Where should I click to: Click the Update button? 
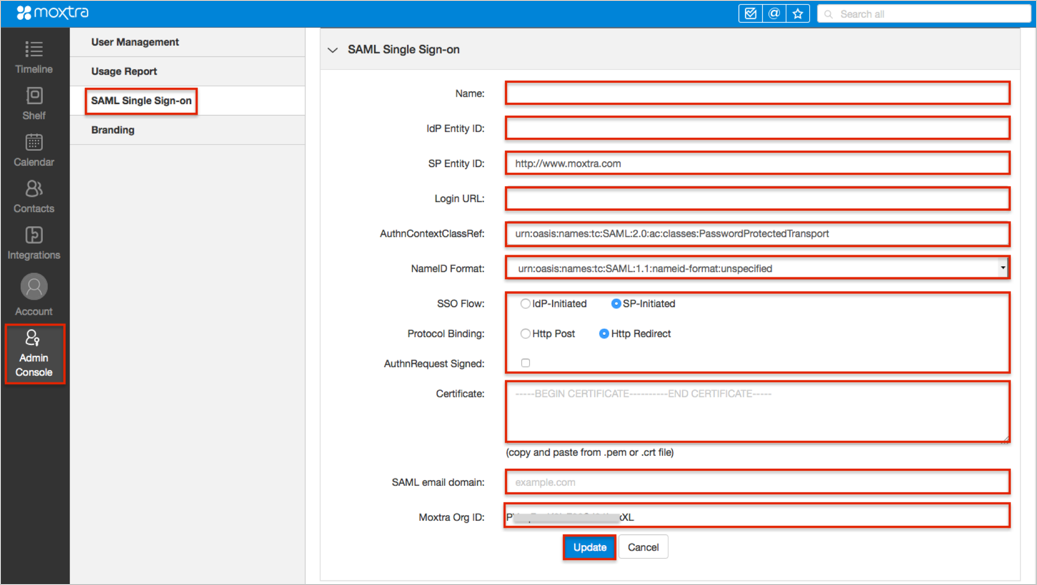(589, 547)
